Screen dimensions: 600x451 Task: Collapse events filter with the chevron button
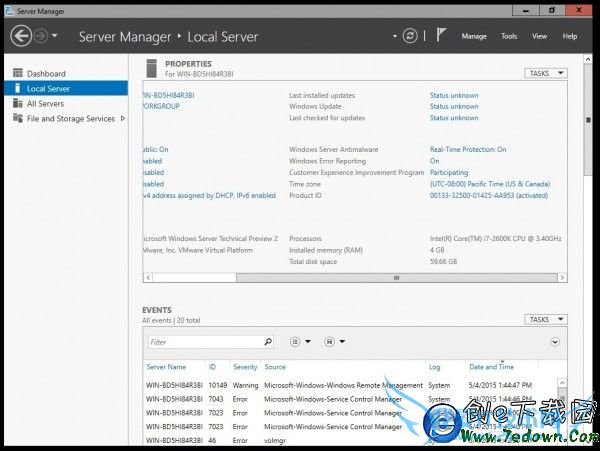[x=555, y=342]
